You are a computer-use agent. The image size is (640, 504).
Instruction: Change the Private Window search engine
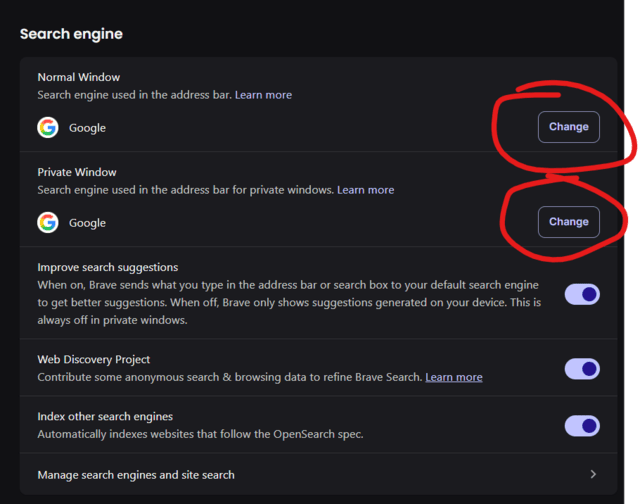pyautogui.click(x=569, y=222)
